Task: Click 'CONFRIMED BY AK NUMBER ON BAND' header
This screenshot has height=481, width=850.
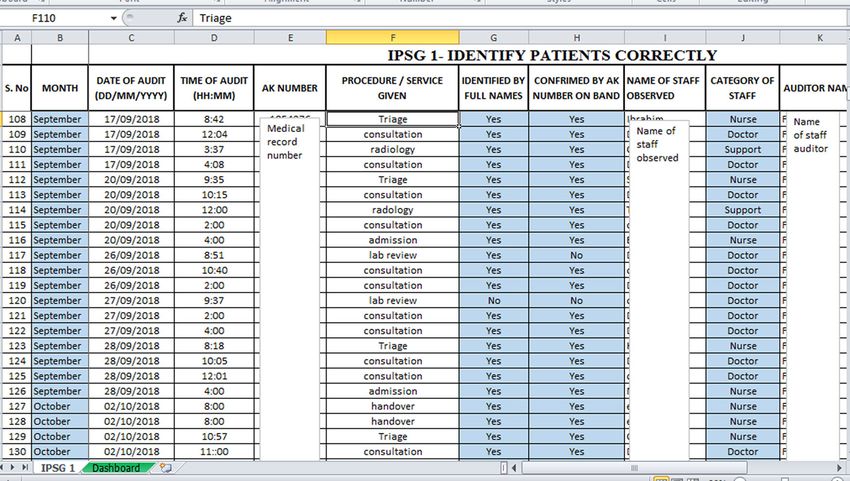Action: point(576,88)
